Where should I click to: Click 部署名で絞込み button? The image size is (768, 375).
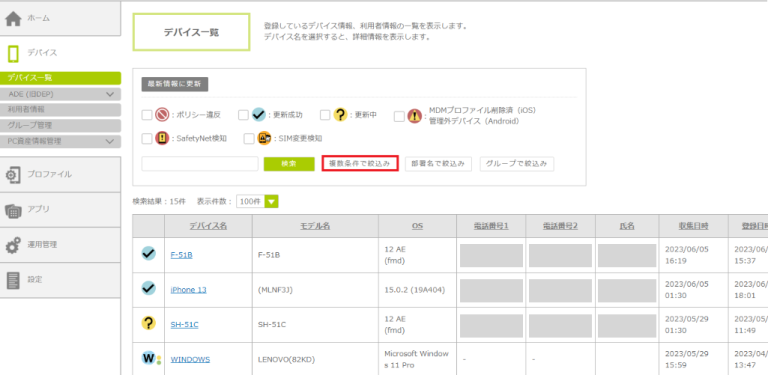click(x=438, y=164)
